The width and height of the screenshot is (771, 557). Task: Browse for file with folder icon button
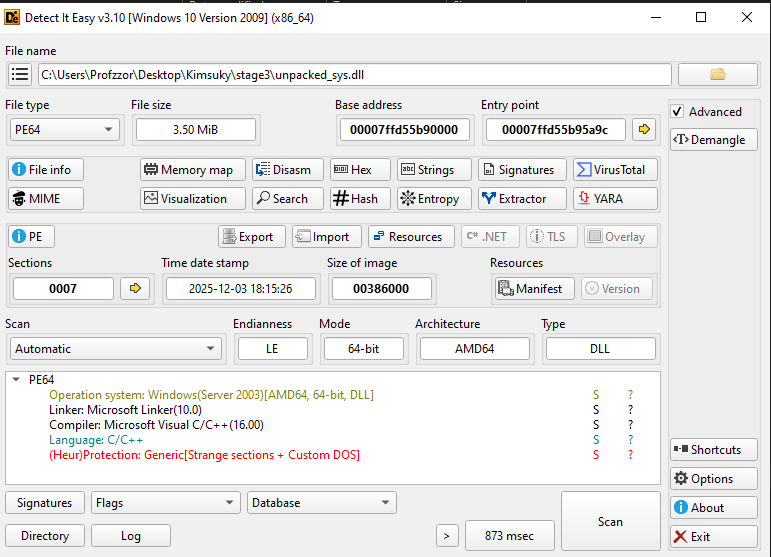[x=717, y=75]
